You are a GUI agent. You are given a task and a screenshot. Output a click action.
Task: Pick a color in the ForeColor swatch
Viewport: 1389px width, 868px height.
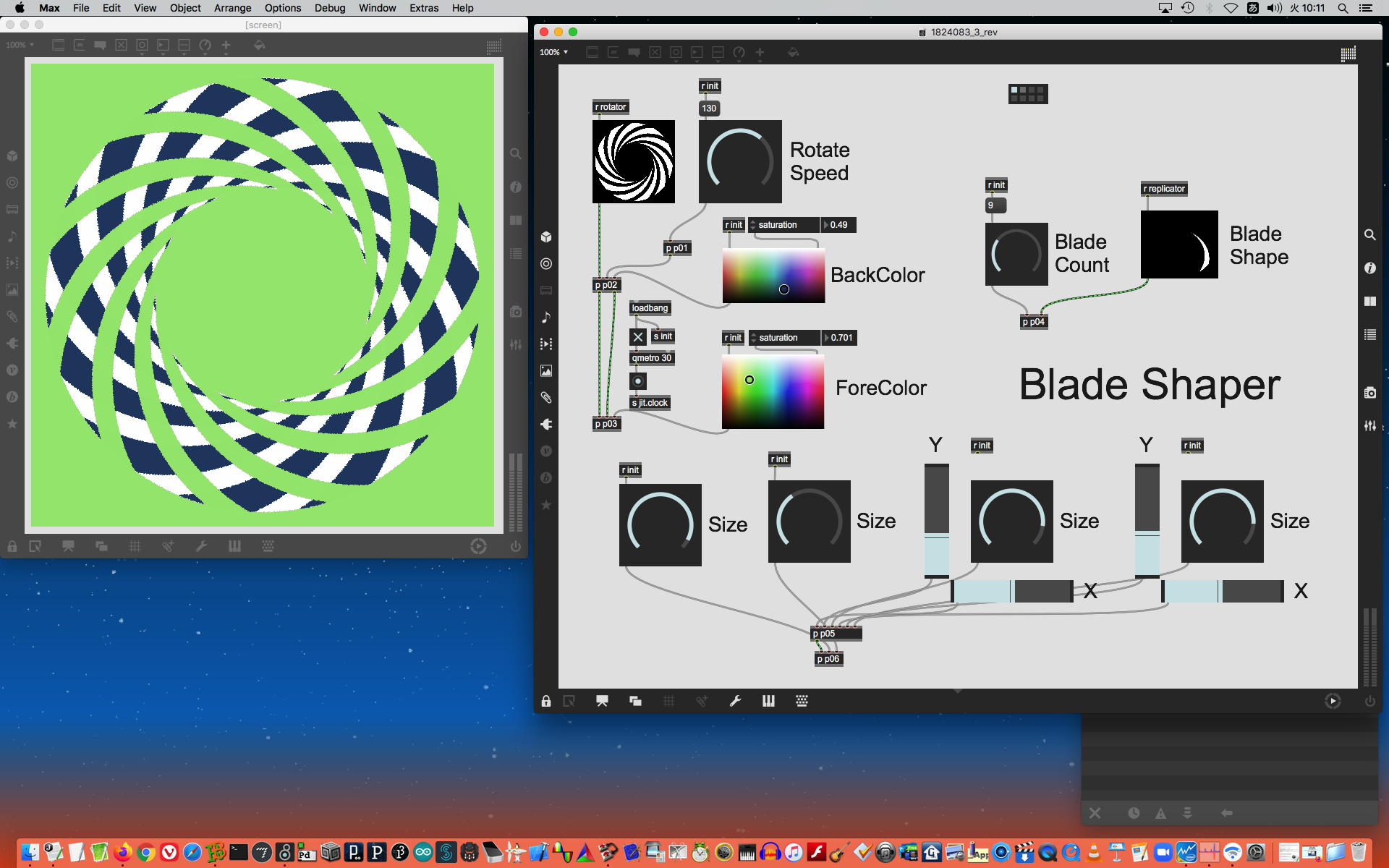pyautogui.click(x=773, y=391)
